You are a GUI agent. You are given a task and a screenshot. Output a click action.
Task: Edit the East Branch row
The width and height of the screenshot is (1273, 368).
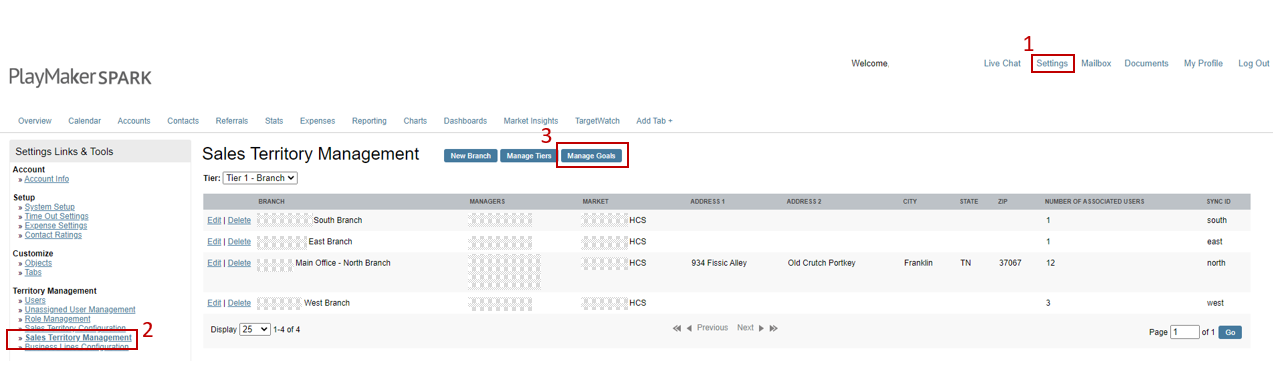[214, 241]
